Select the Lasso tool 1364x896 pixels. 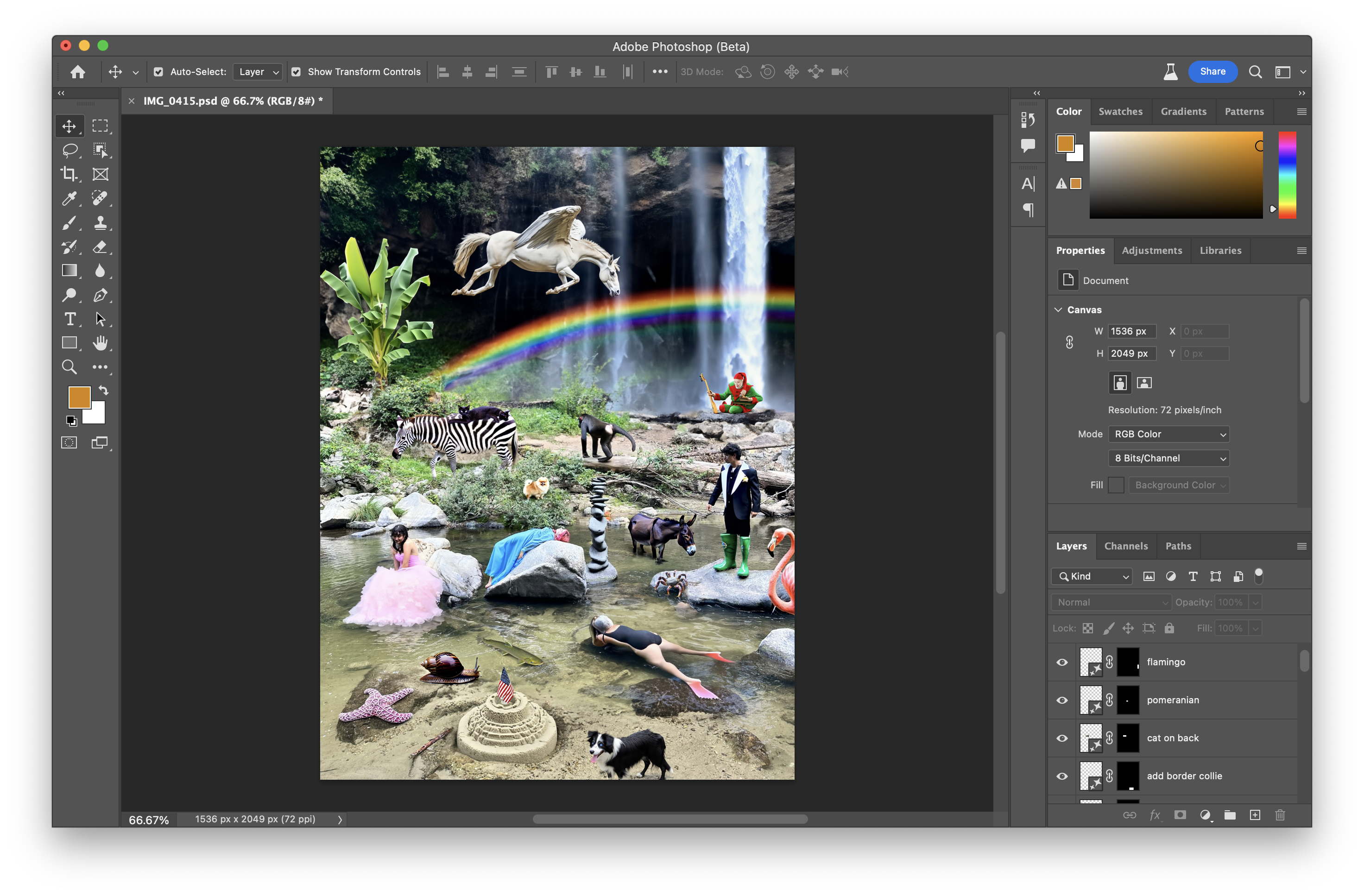pos(69,150)
